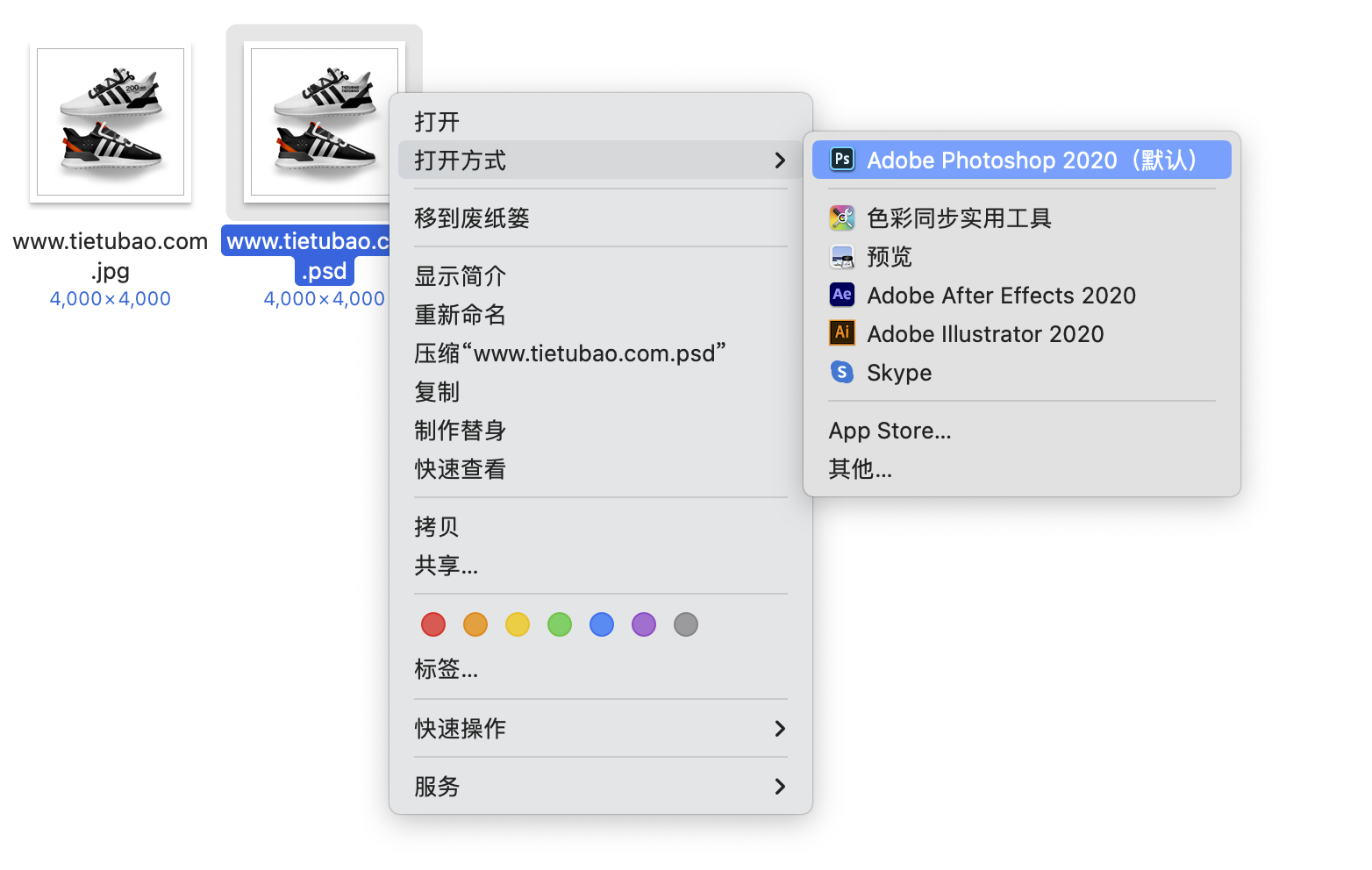The height and width of the screenshot is (870, 1372).
Task: Apply the red tag color
Action: pyautogui.click(x=433, y=624)
